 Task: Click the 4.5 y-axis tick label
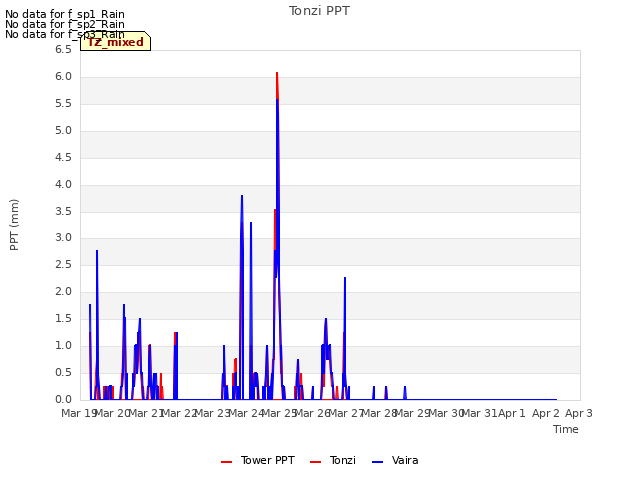(63, 157)
